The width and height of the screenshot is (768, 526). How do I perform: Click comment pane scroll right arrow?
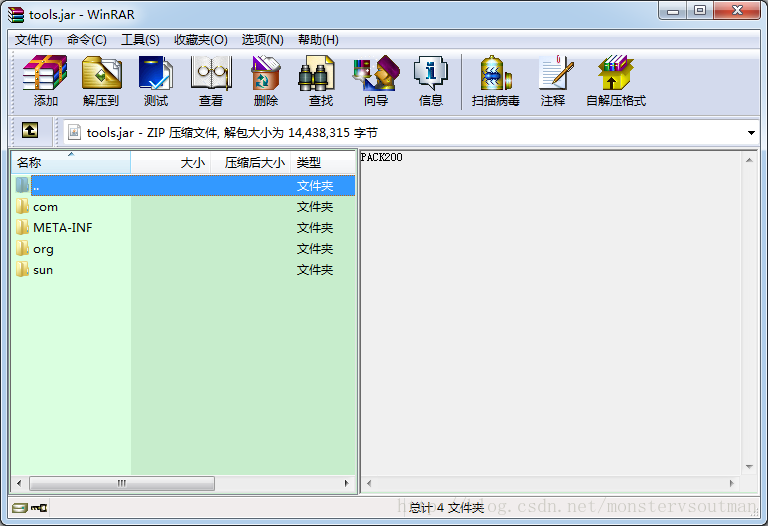tap(732, 483)
